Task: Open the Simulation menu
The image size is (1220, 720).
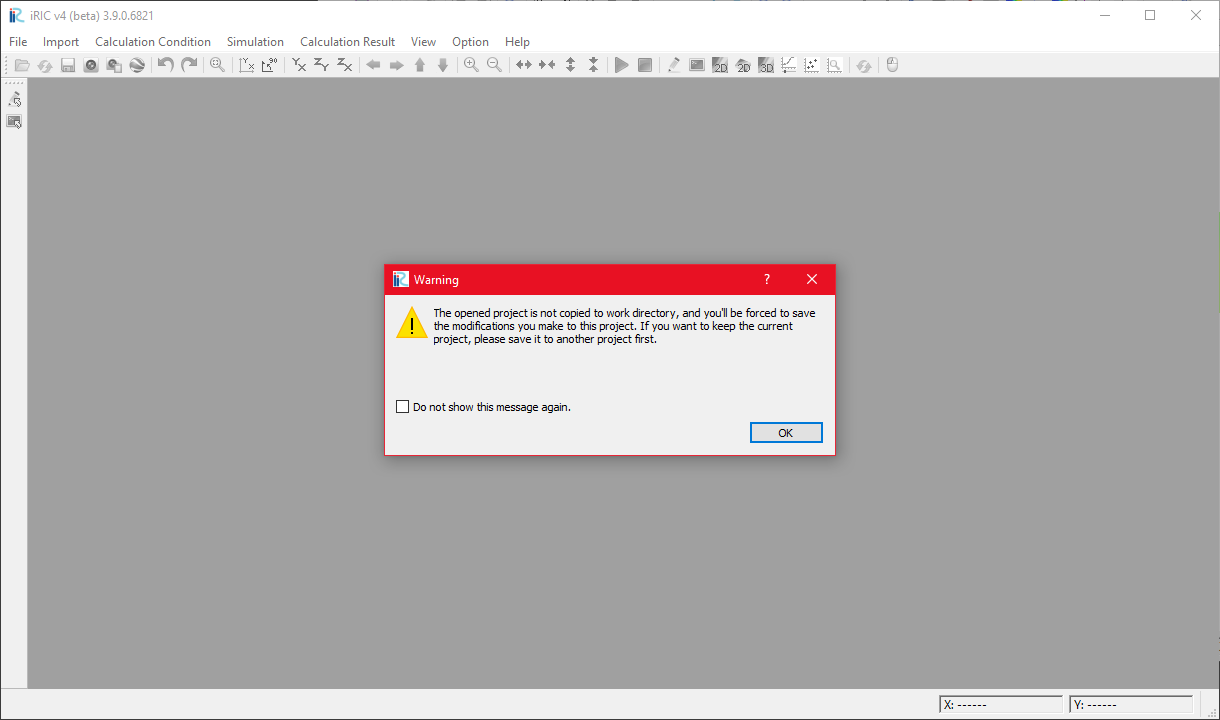Action: 255,42
